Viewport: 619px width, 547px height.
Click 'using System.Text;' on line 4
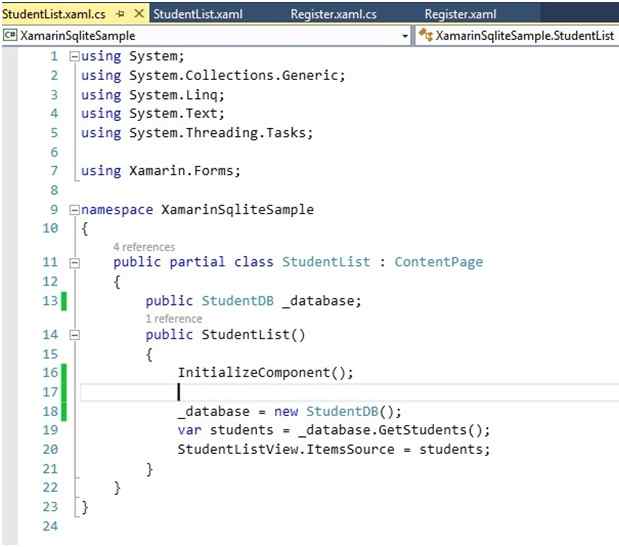[x=153, y=114]
